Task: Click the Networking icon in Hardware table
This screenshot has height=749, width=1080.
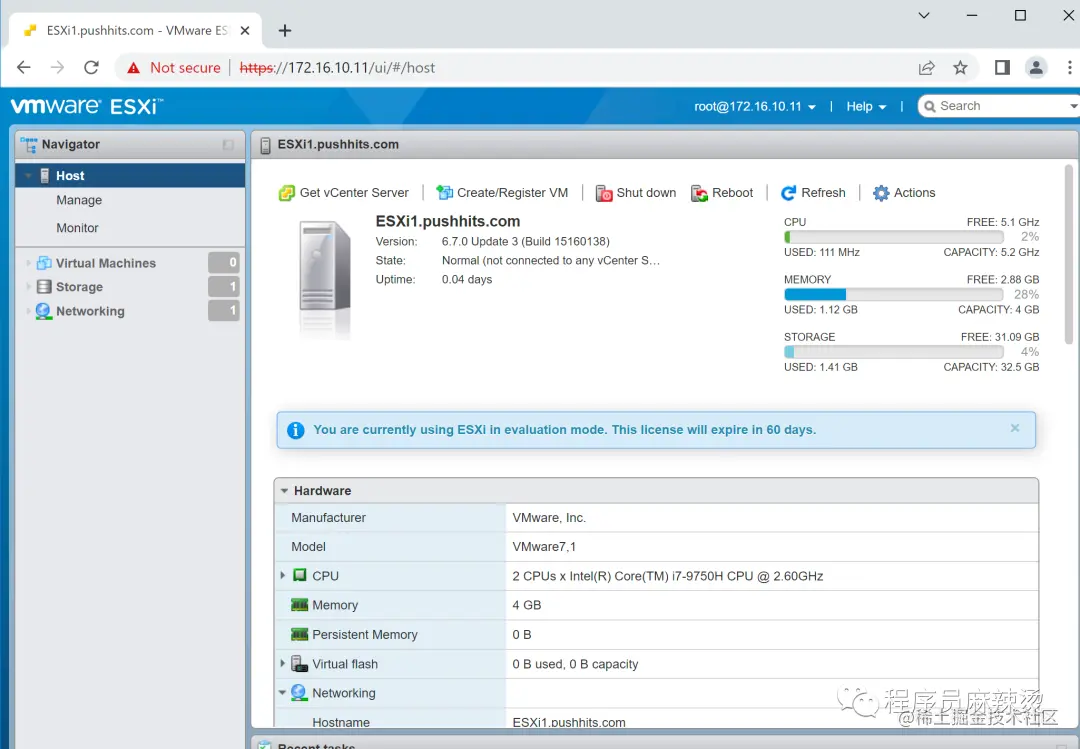Action: pyautogui.click(x=299, y=692)
